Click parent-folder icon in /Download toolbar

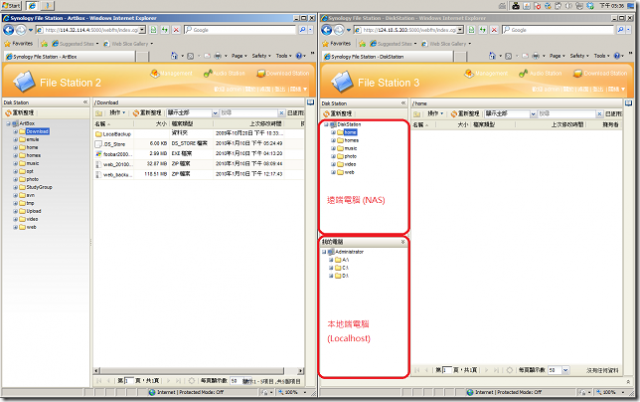click(99, 113)
